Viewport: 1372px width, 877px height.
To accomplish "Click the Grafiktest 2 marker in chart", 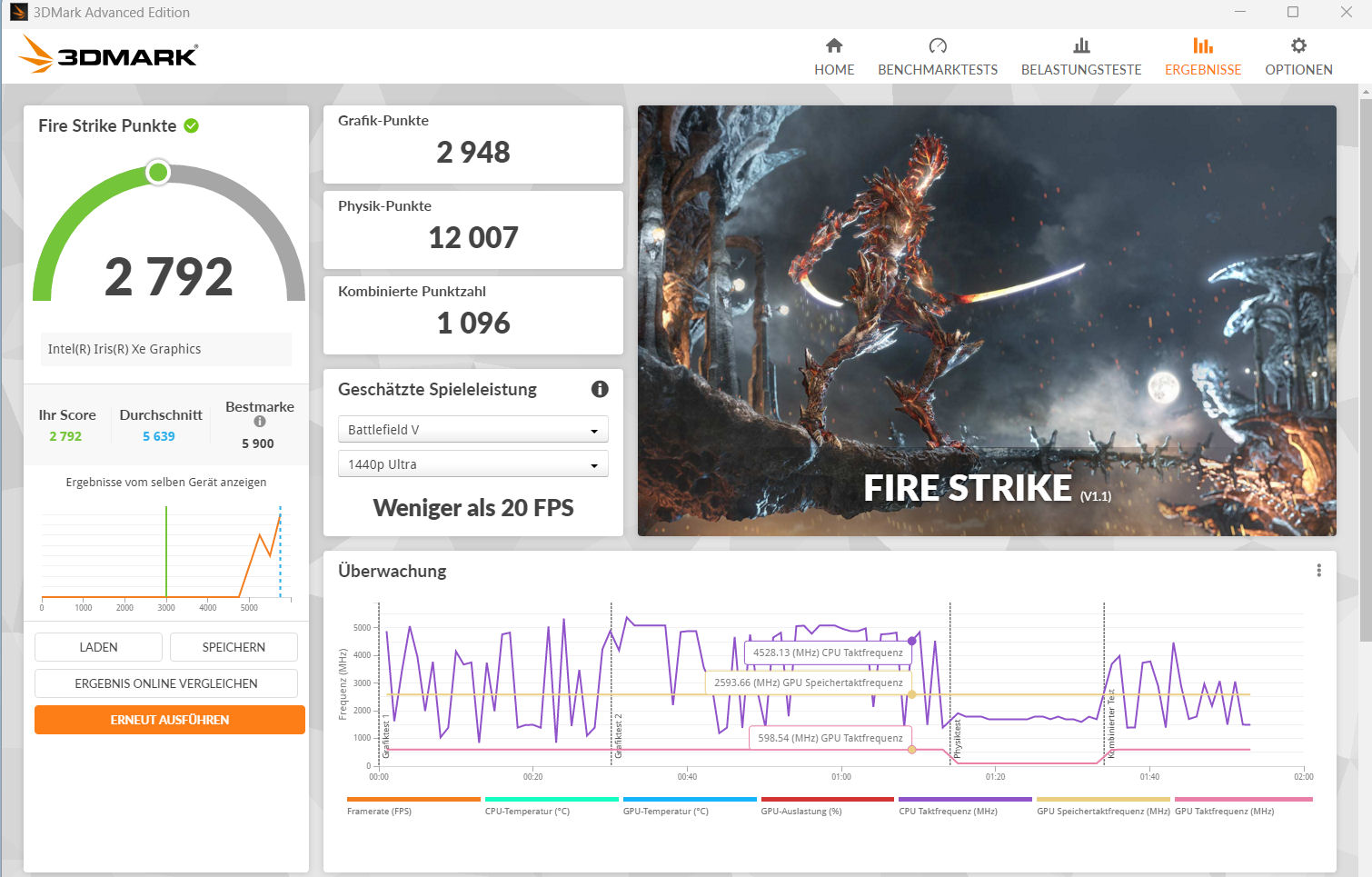I will click(x=618, y=736).
